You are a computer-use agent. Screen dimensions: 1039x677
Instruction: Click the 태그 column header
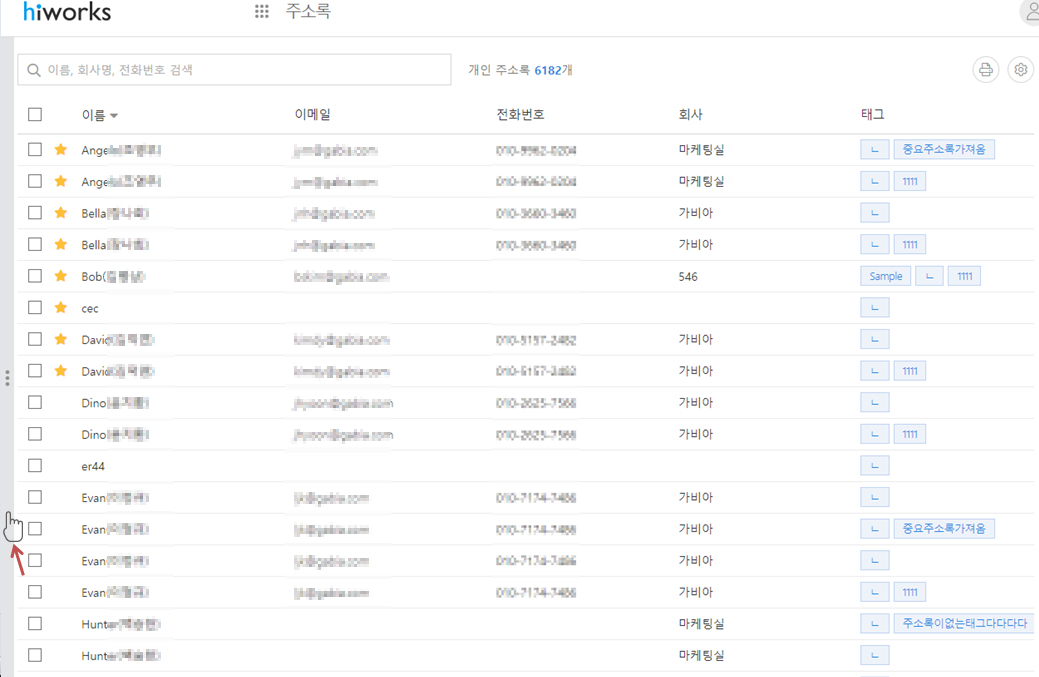coord(872,115)
